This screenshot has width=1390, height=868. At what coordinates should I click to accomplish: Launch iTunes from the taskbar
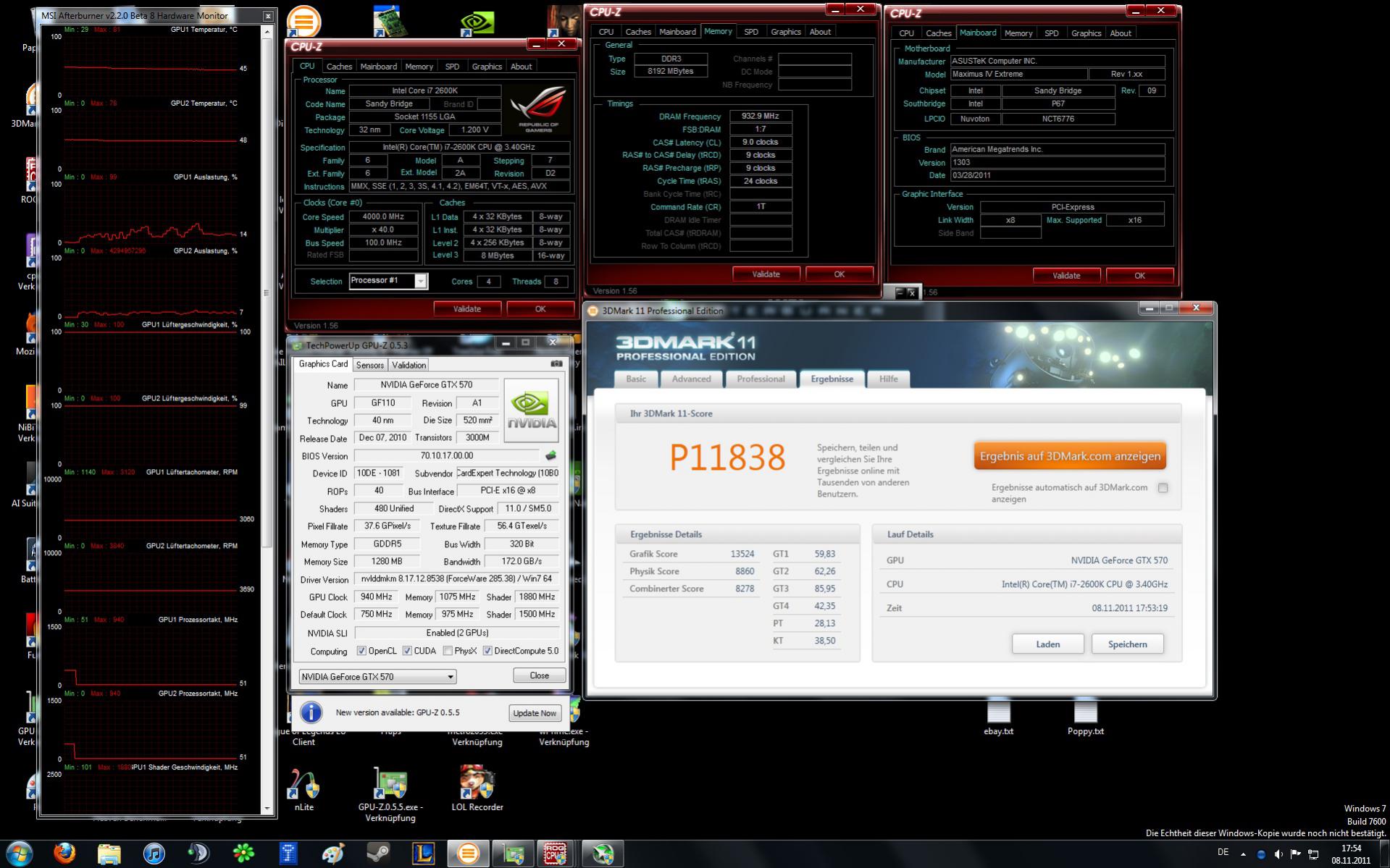coord(154,854)
